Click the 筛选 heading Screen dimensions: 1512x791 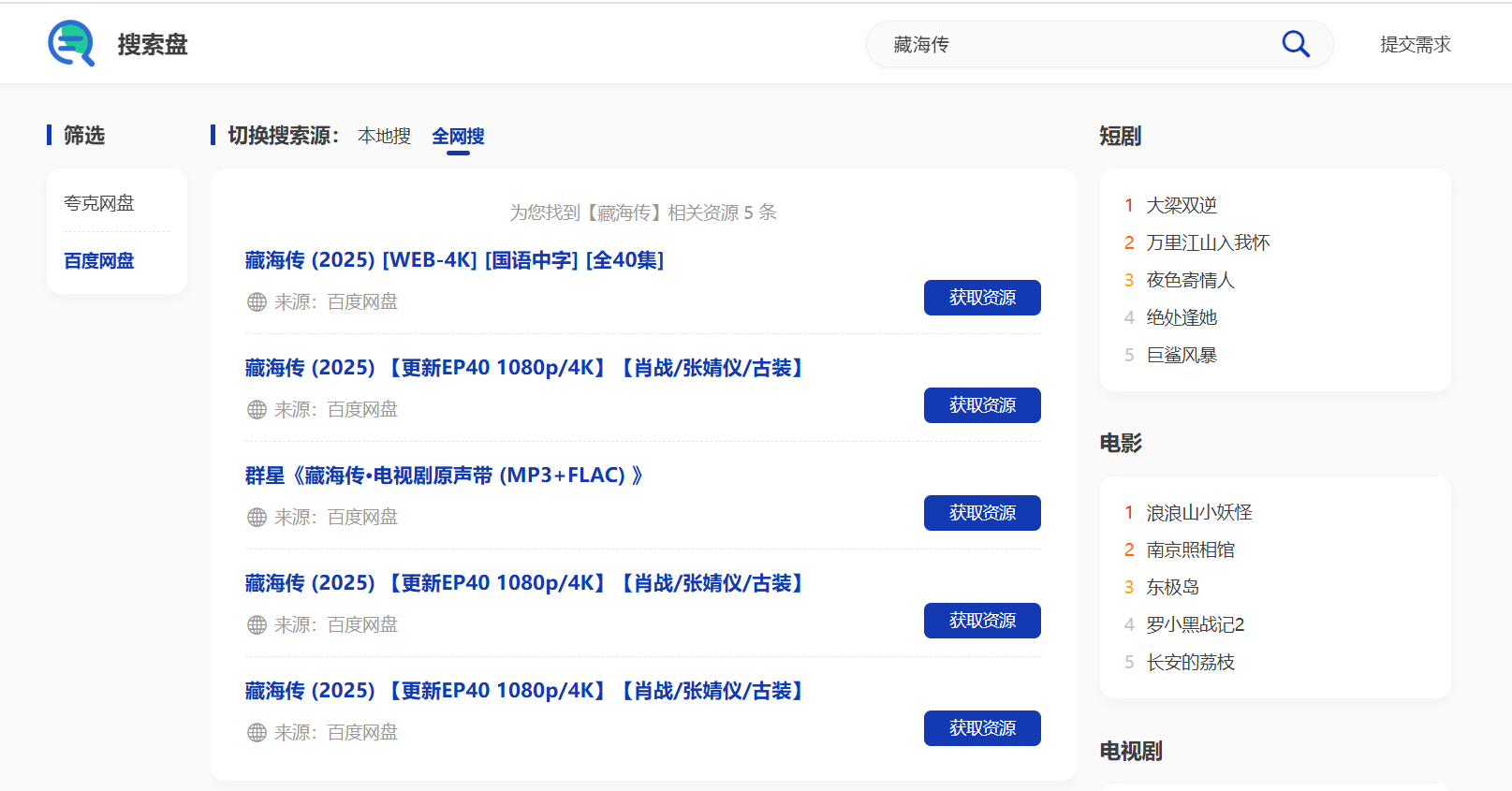(x=84, y=136)
